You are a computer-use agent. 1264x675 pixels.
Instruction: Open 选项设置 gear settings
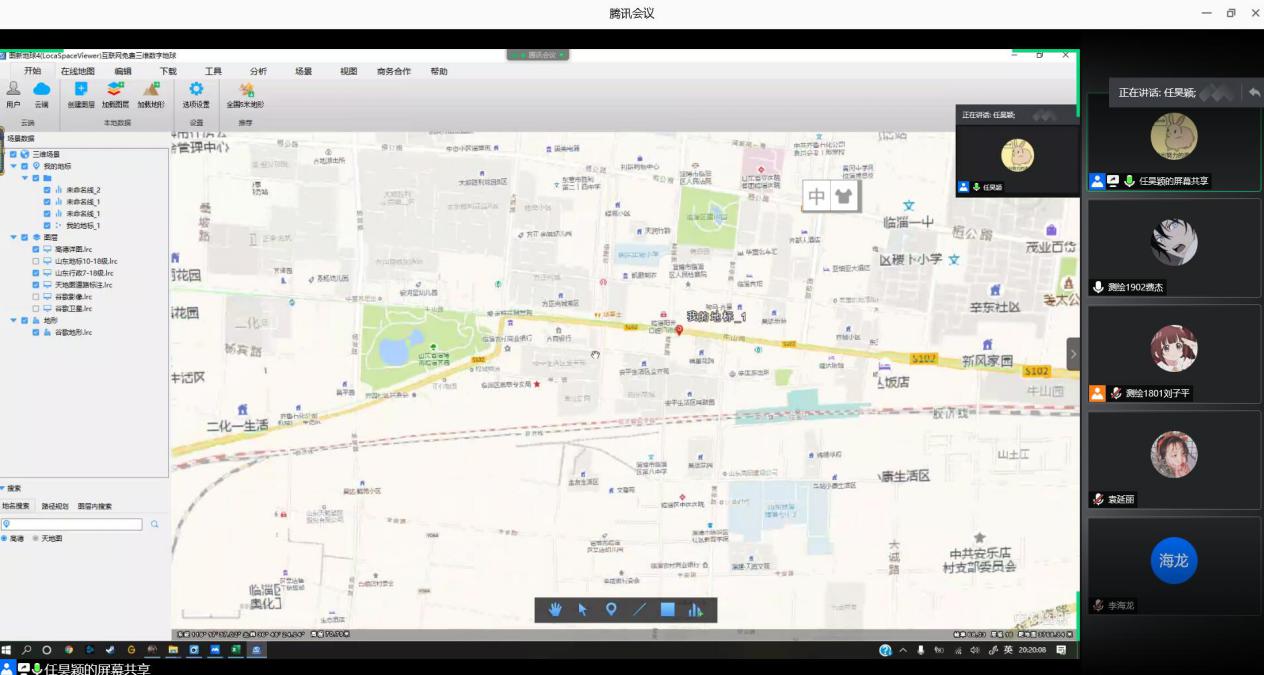[x=196, y=93]
